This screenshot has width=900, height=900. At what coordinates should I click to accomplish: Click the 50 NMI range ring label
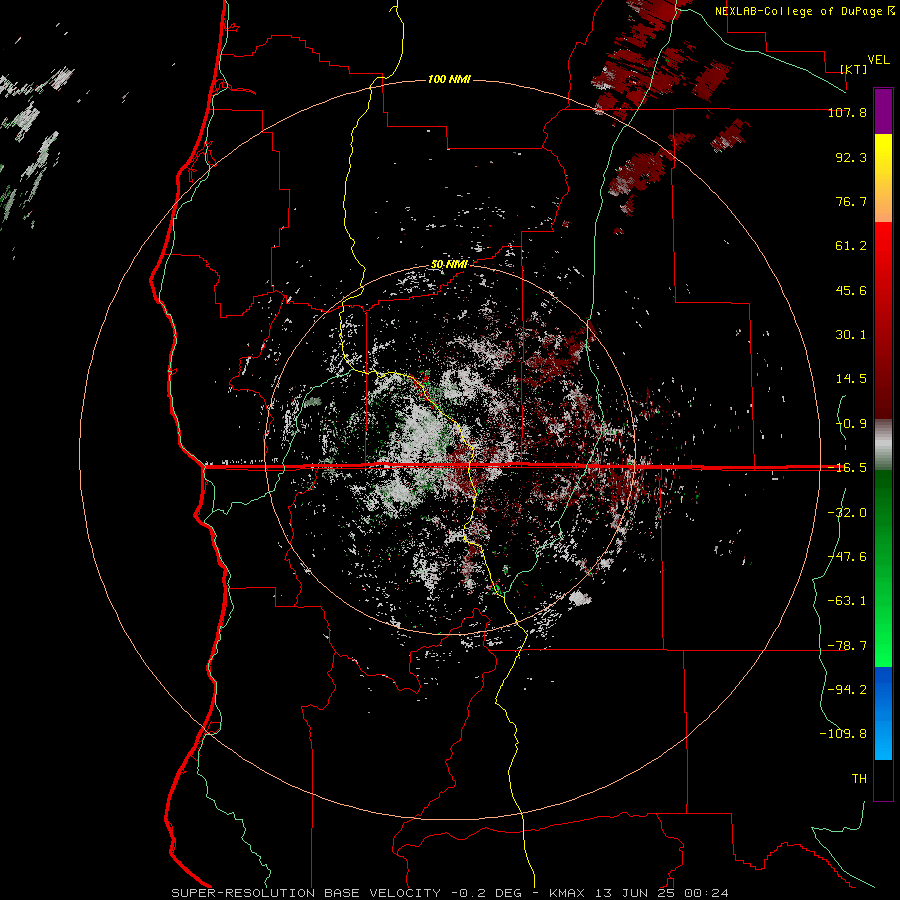tap(449, 264)
